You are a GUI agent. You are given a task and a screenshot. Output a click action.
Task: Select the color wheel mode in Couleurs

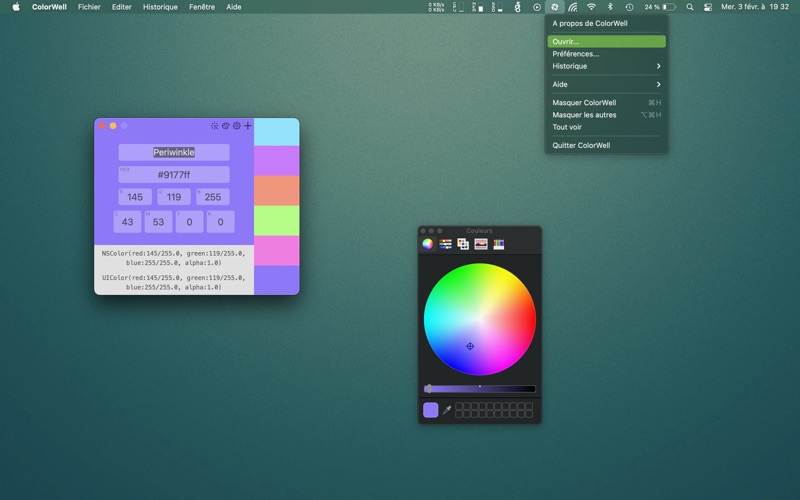tap(428, 244)
